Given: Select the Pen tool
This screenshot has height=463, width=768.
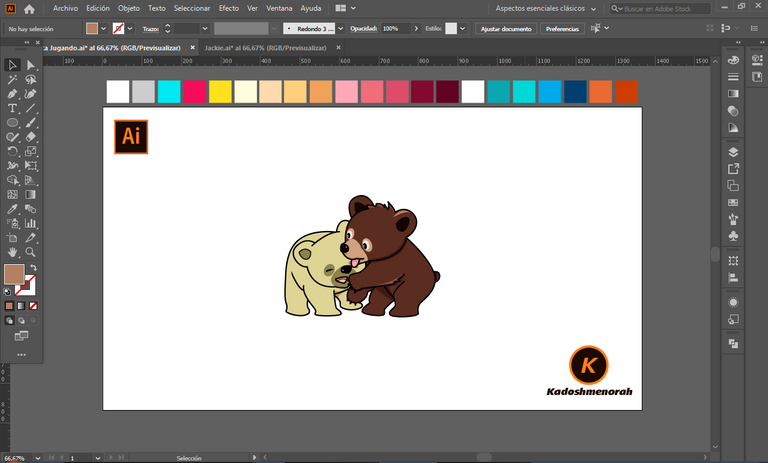Looking at the screenshot, I should 12,94.
